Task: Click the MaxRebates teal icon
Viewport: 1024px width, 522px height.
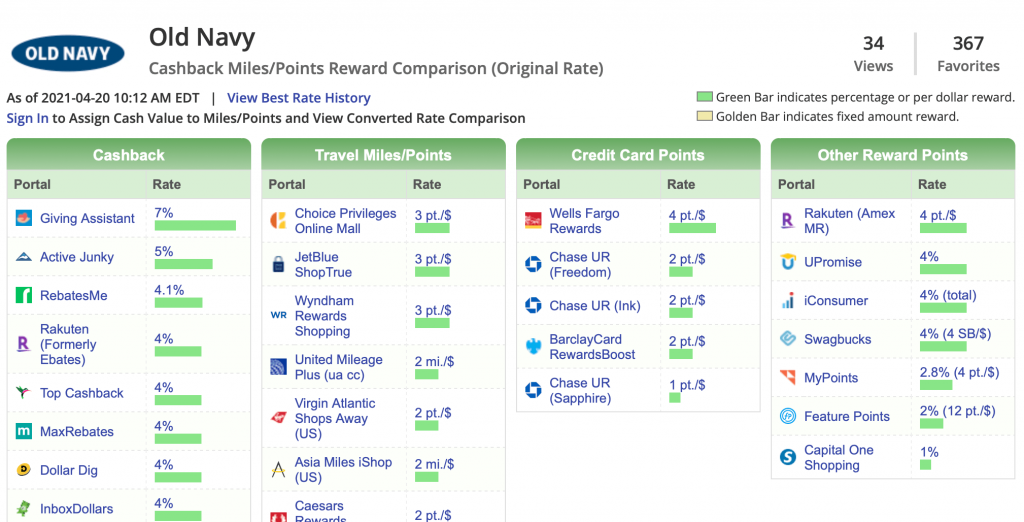Action: pyautogui.click(x=24, y=431)
